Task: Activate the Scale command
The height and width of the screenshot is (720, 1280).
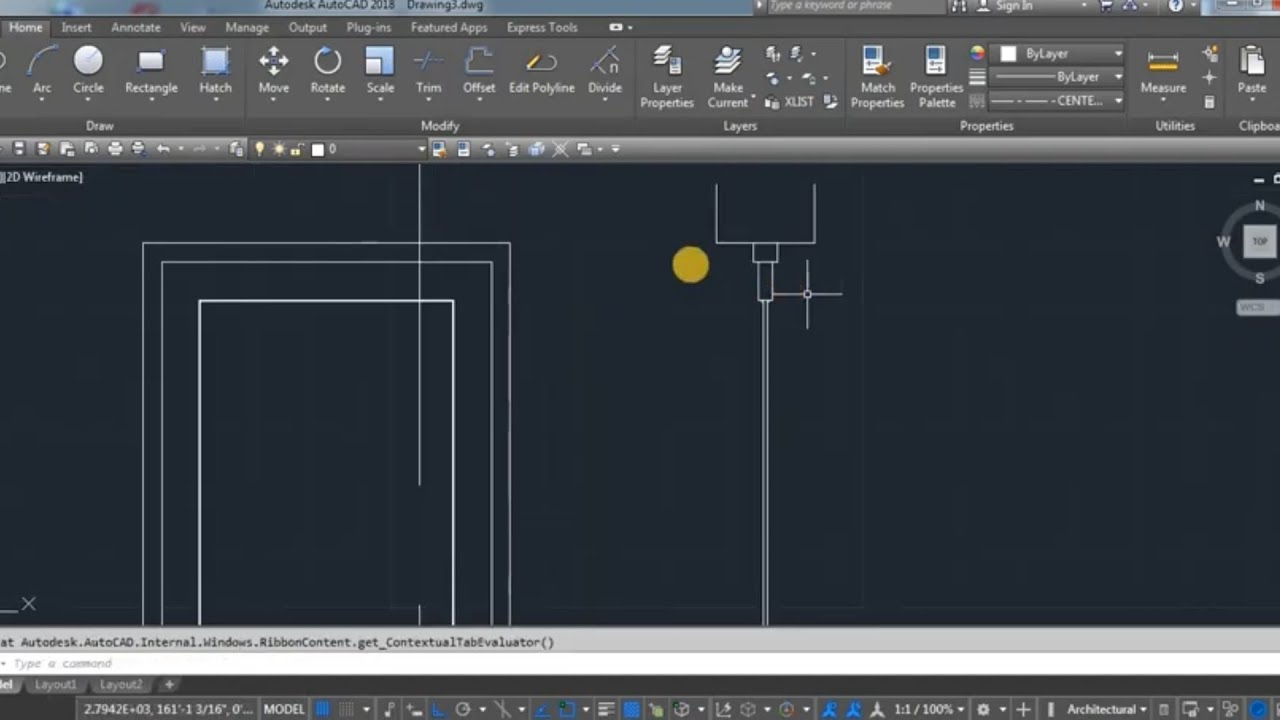Action: tap(380, 71)
